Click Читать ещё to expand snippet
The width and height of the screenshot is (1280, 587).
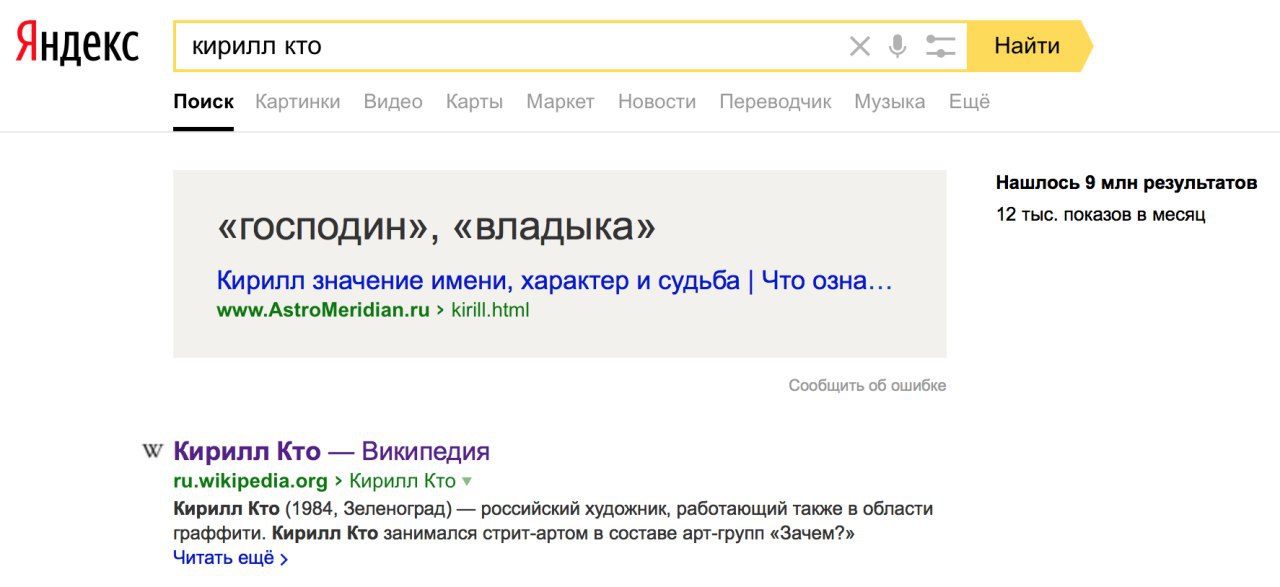point(230,558)
